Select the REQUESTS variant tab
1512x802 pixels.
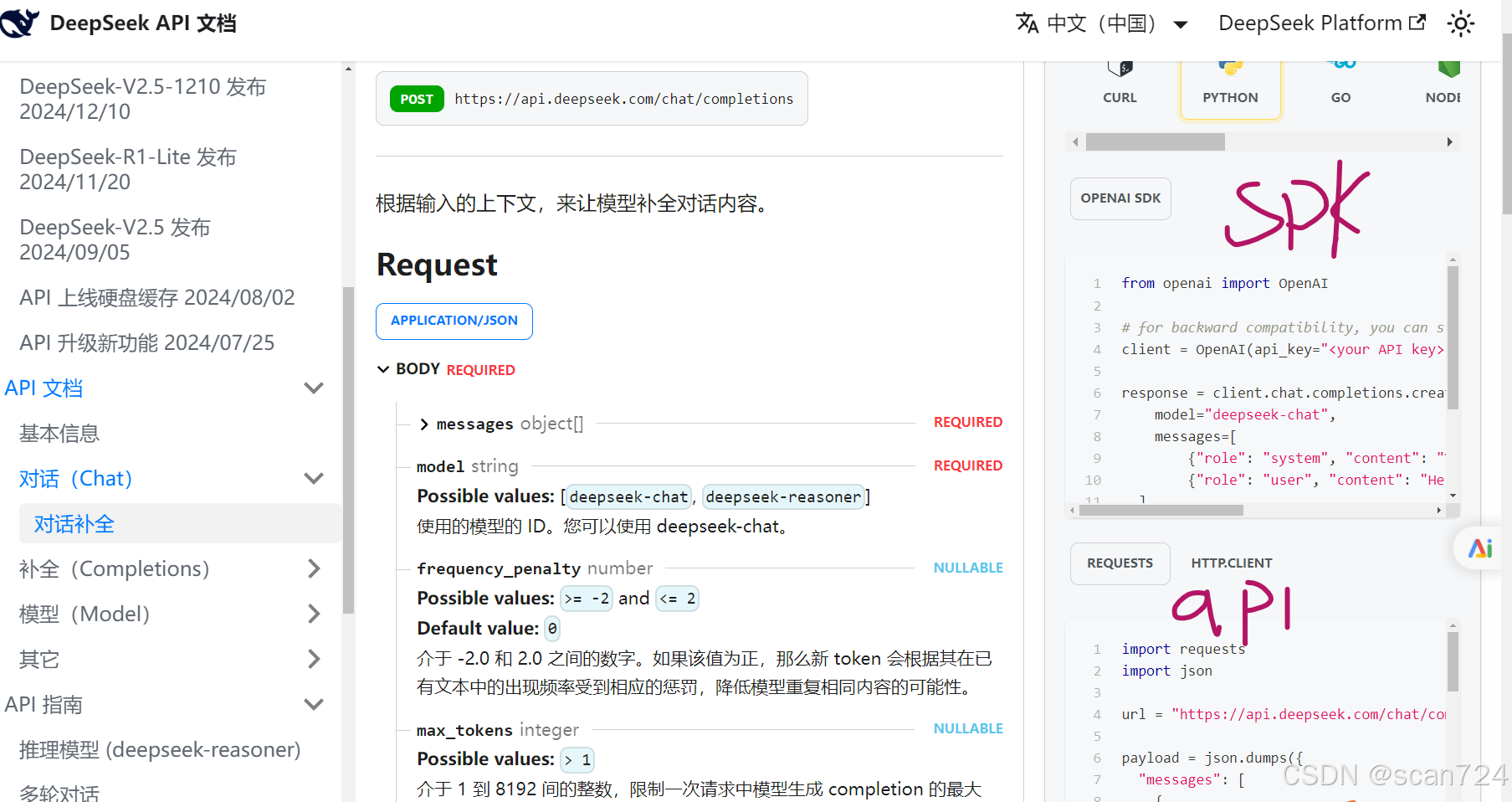pos(1120,563)
